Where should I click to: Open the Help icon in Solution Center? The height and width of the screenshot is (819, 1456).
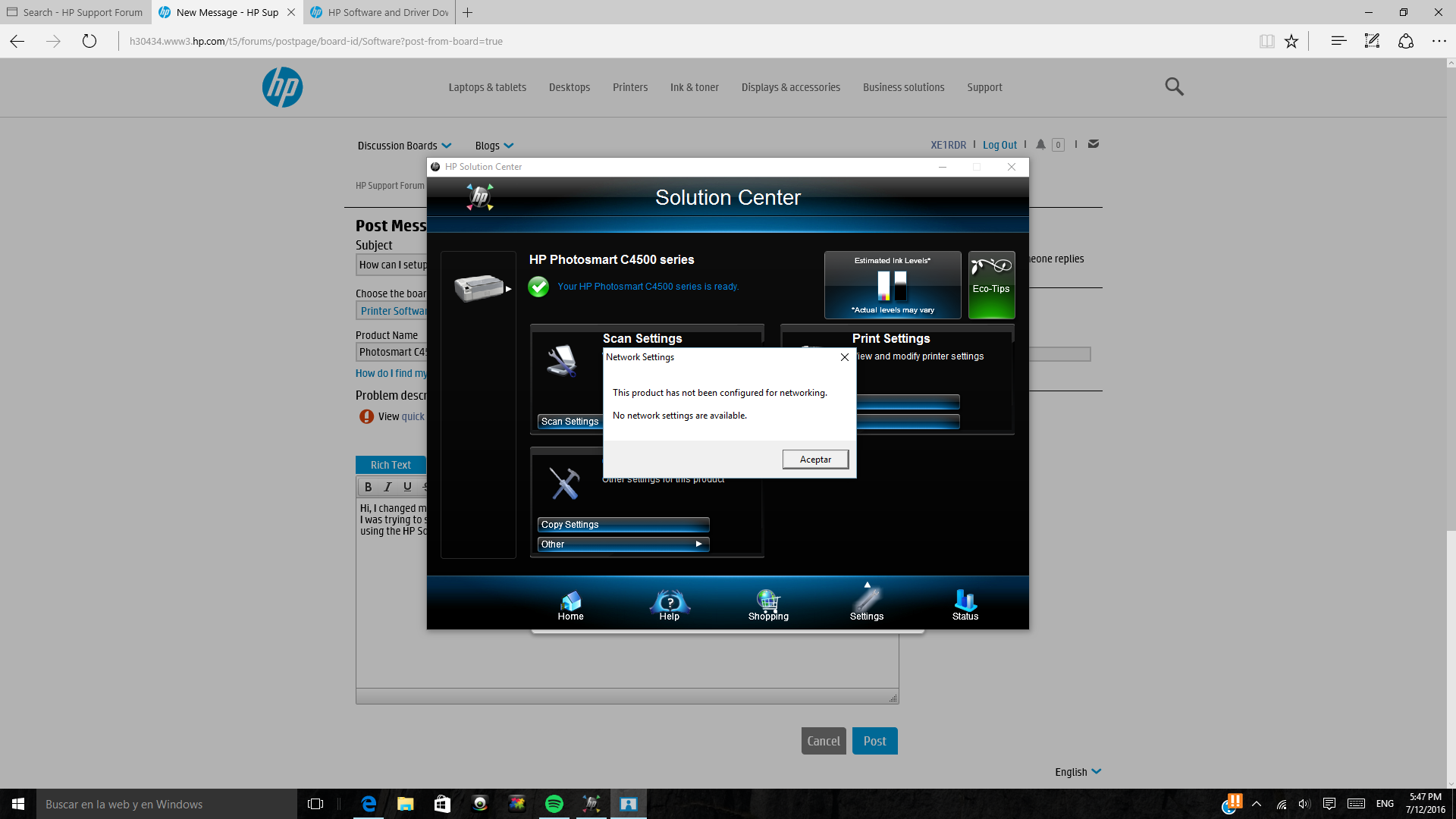click(669, 604)
